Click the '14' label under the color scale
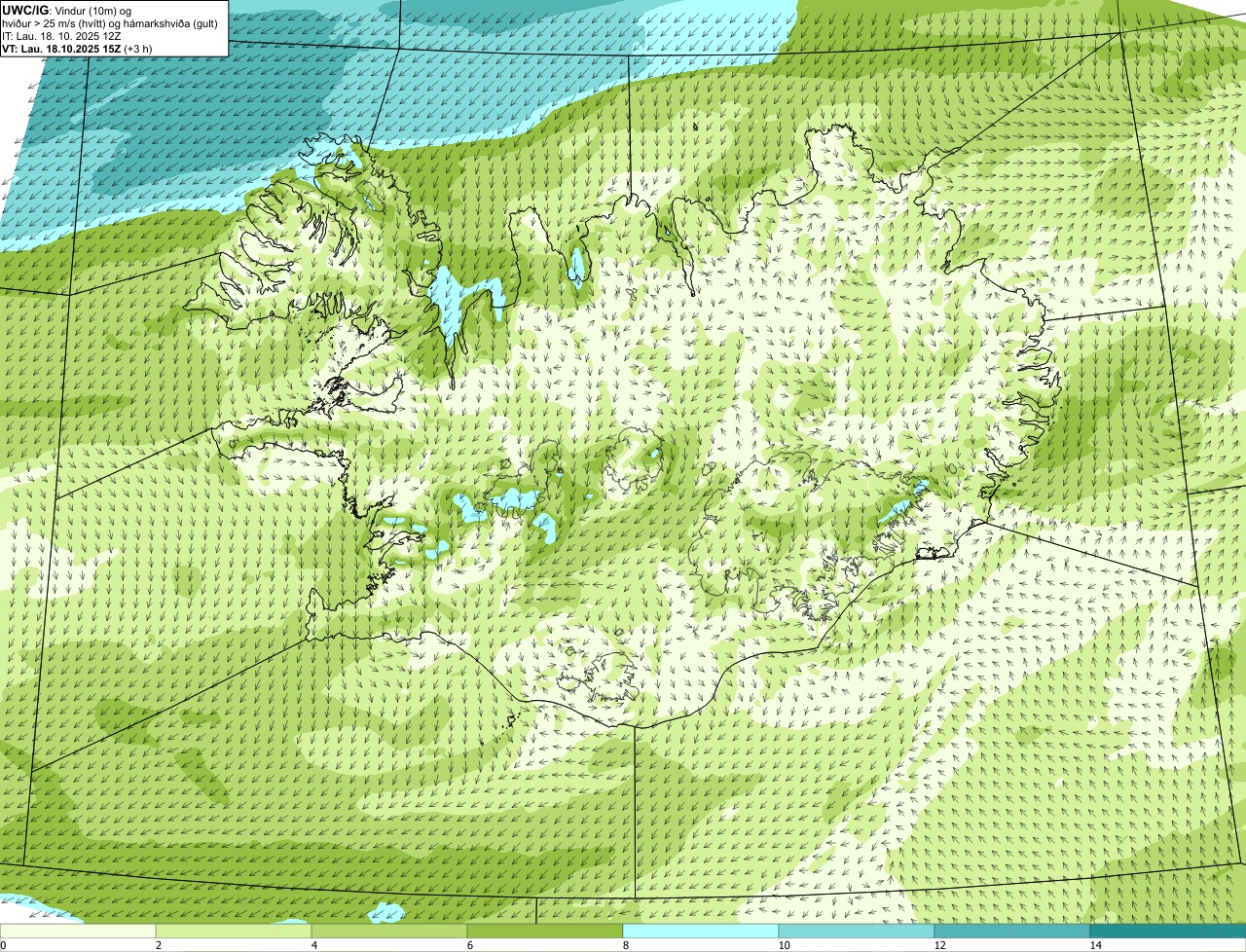Screen dimensions: 1246x952 (1095, 945)
